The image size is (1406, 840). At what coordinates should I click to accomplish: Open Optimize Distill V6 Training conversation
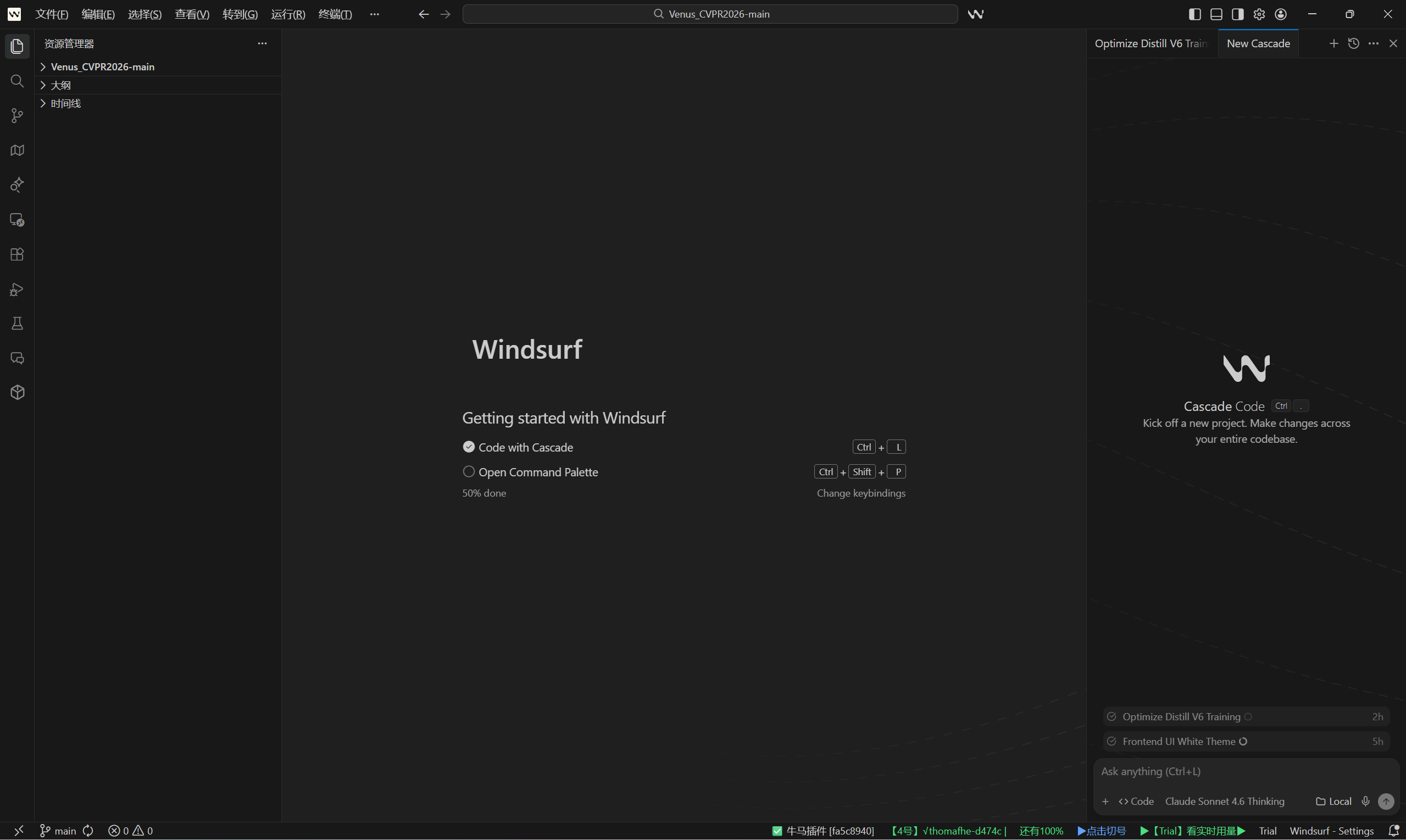pyautogui.click(x=1246, y=716)
